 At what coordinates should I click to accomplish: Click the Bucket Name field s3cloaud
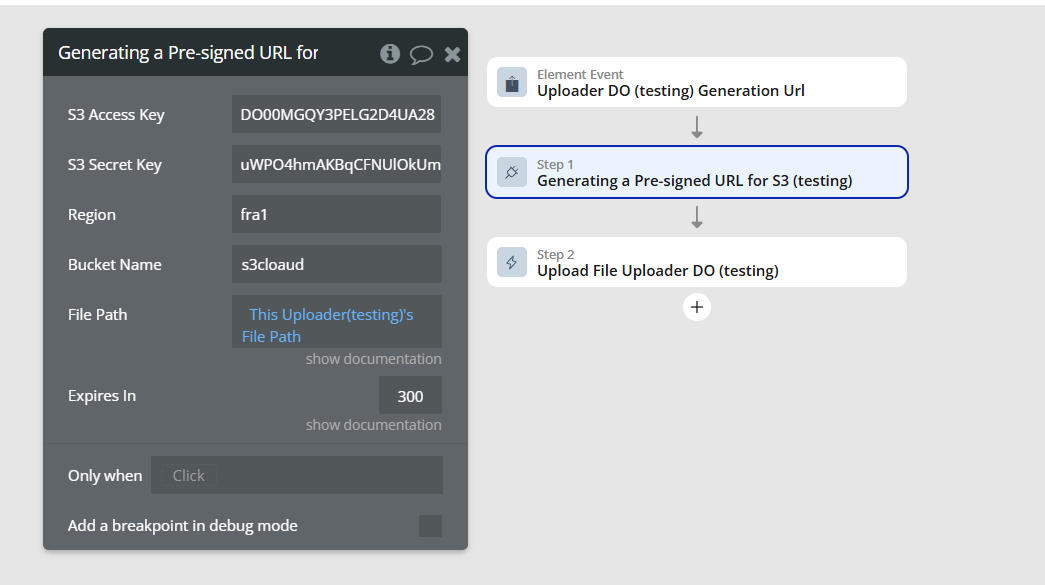click(336, 265)
